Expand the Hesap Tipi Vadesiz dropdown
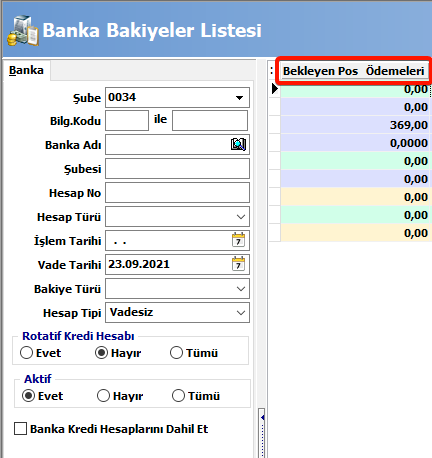The width and height of the screenshot is (432, 458). [241, 313]
